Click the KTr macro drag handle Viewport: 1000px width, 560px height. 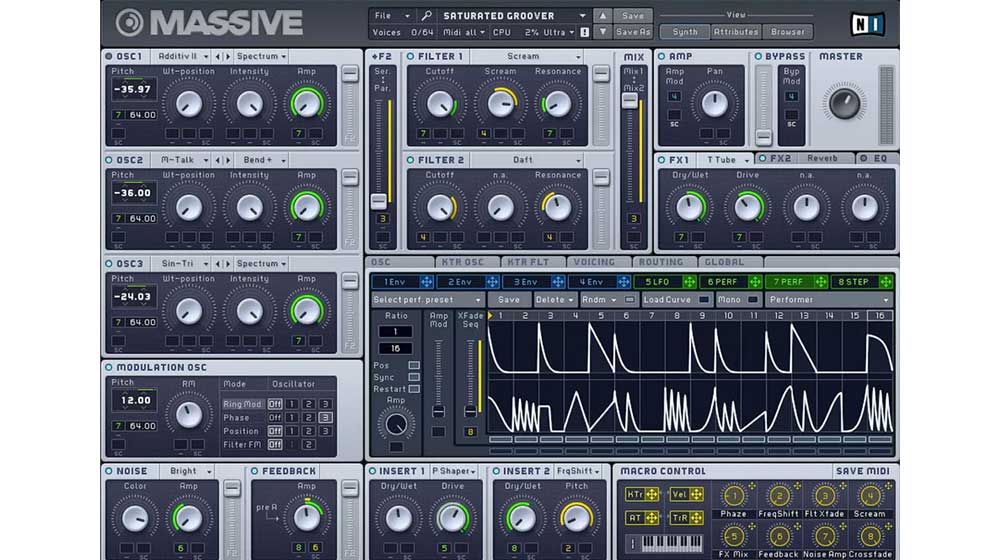pyautogui.click(x=651, y=494)
